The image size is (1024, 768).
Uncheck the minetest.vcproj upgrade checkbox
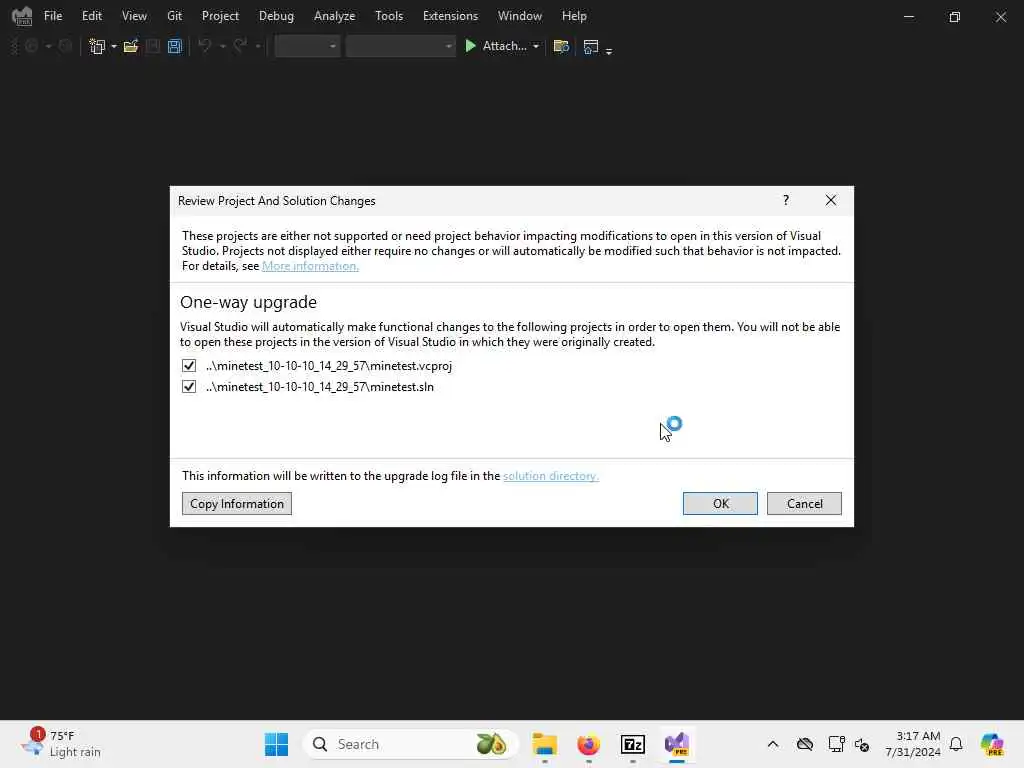(x=189, y=366)
